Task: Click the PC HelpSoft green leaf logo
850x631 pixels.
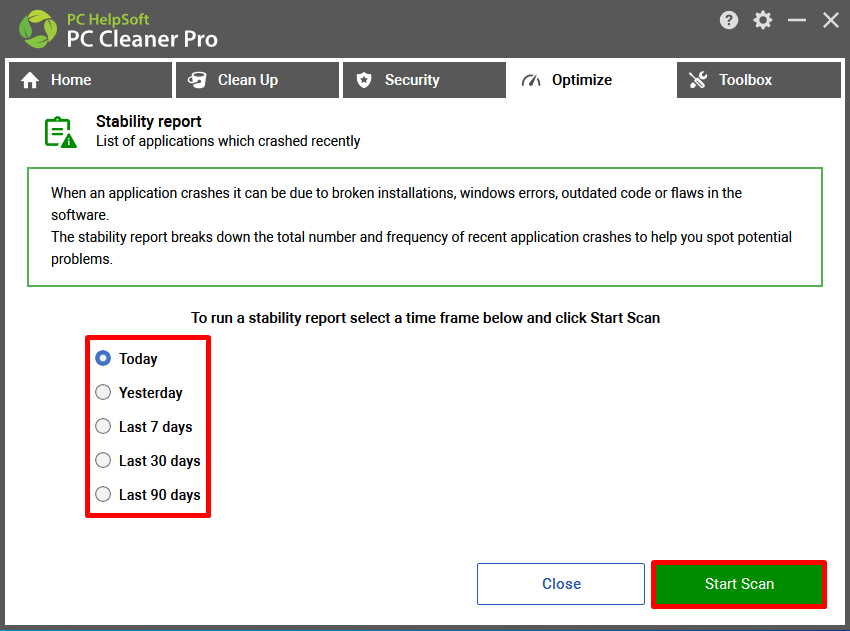Action: (38, 29)
